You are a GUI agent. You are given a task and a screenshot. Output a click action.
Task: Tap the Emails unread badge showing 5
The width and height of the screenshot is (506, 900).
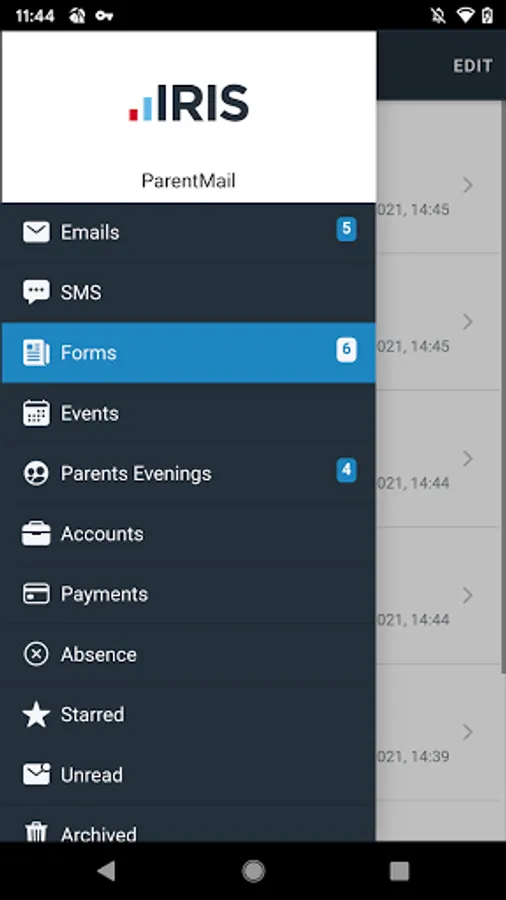click(347, 229)
